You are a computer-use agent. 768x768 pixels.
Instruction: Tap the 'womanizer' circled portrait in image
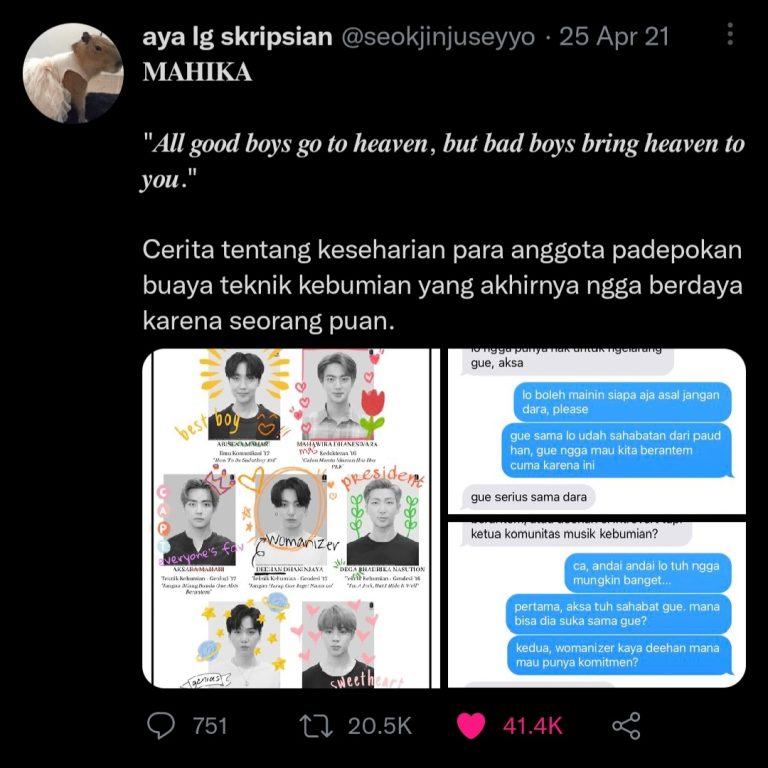pos(292,511)
